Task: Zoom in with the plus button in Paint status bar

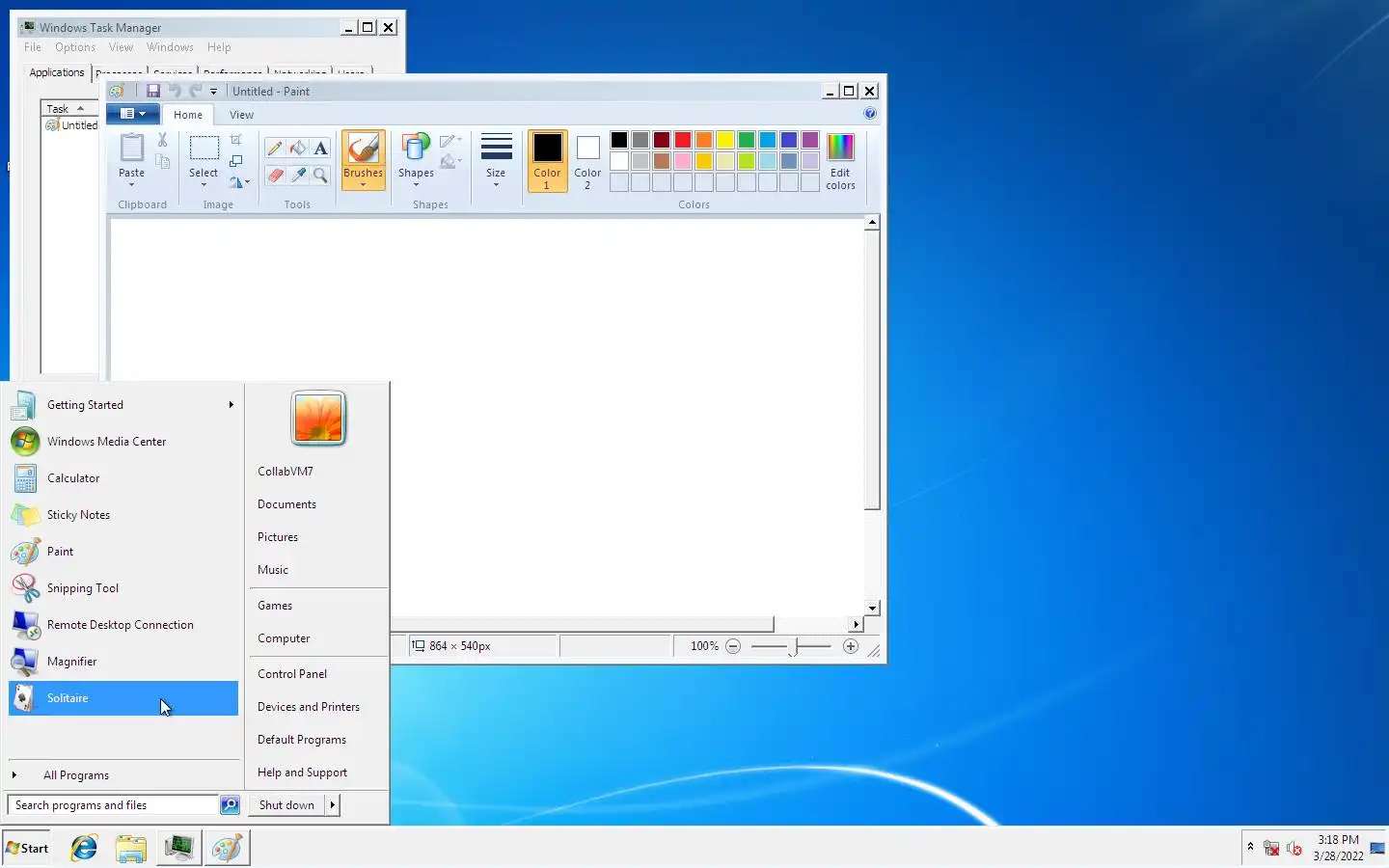Action: click(x=851, y=646)
